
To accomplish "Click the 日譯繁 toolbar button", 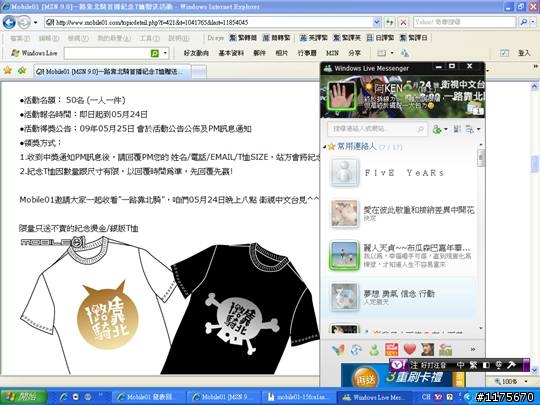I will pos(380,38).
